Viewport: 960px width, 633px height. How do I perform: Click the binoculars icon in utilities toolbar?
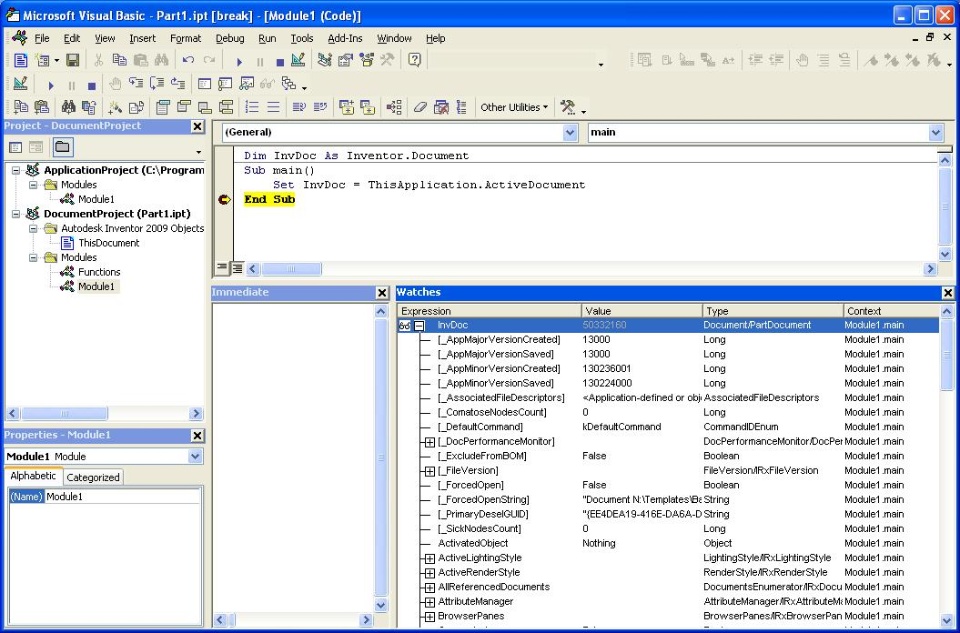68,107
